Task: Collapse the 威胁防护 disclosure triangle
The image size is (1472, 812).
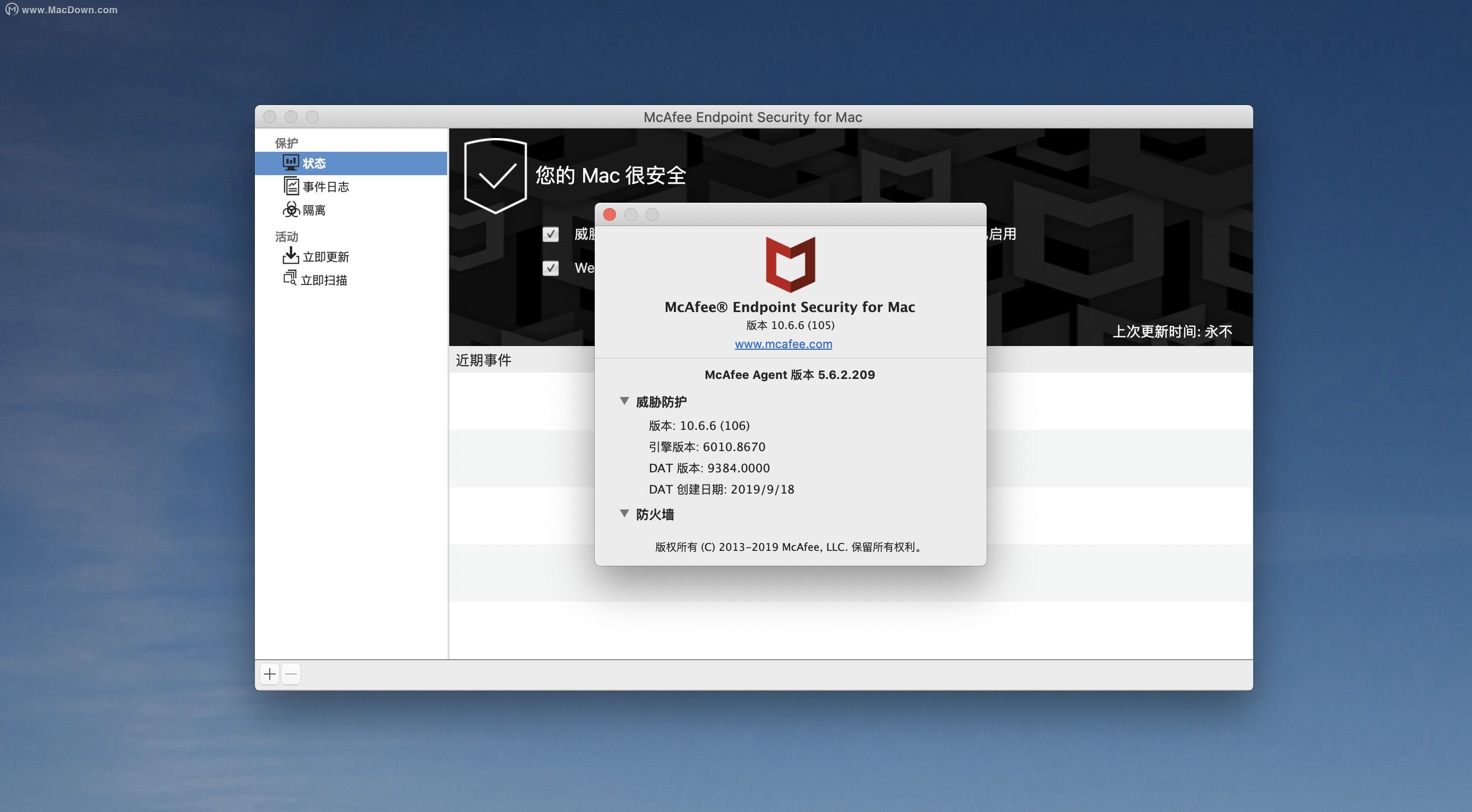Action: tap(624, 401)
